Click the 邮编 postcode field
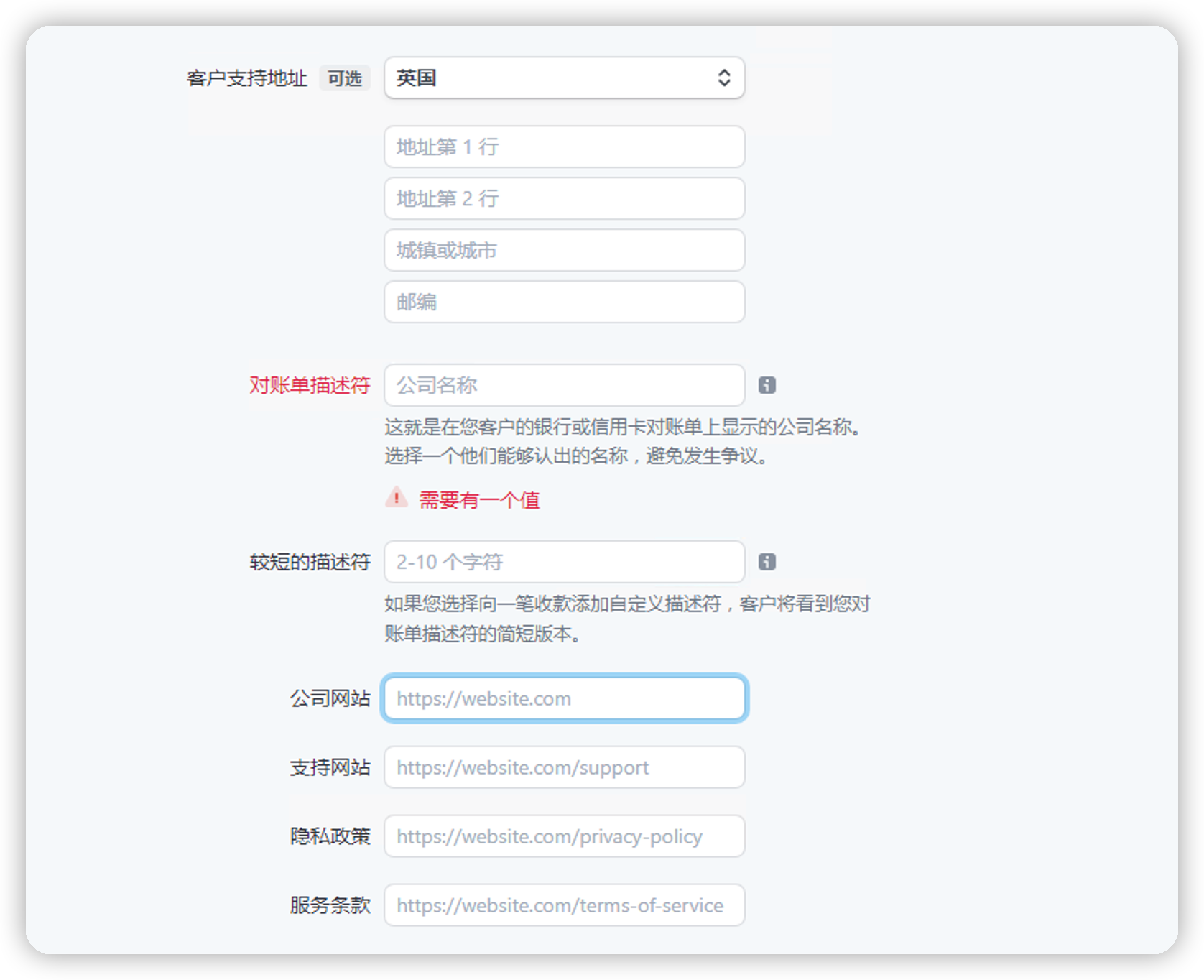The width and height of the screenshot is (1204, 980). (x=564, y=302)
